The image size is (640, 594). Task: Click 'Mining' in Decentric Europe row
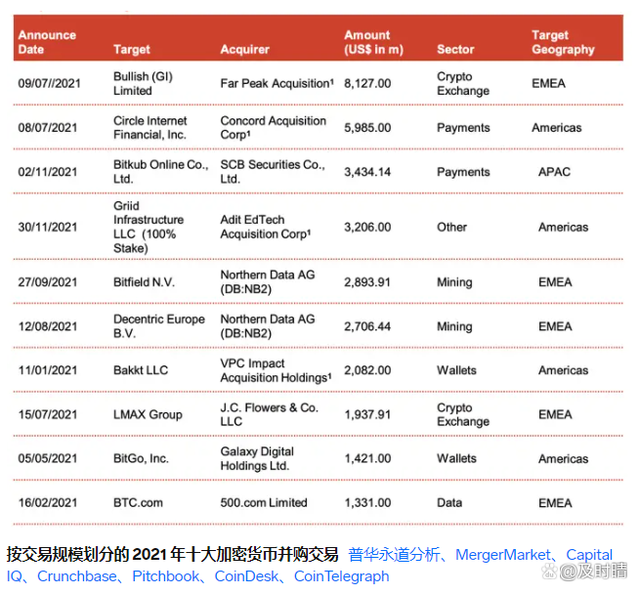pyautogui.click(x=454, y=326)
